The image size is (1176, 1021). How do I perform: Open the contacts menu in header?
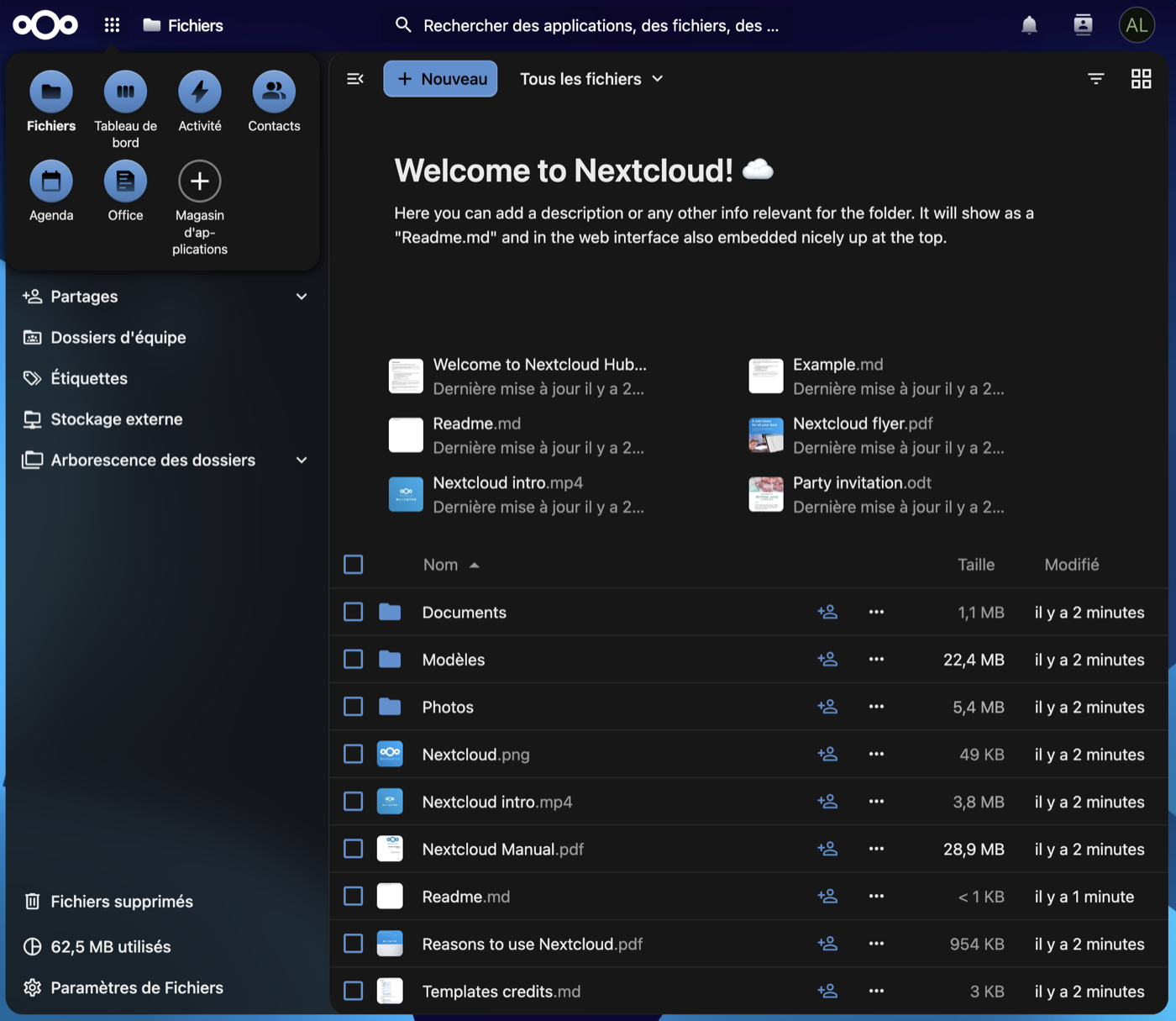point(1083,25)
